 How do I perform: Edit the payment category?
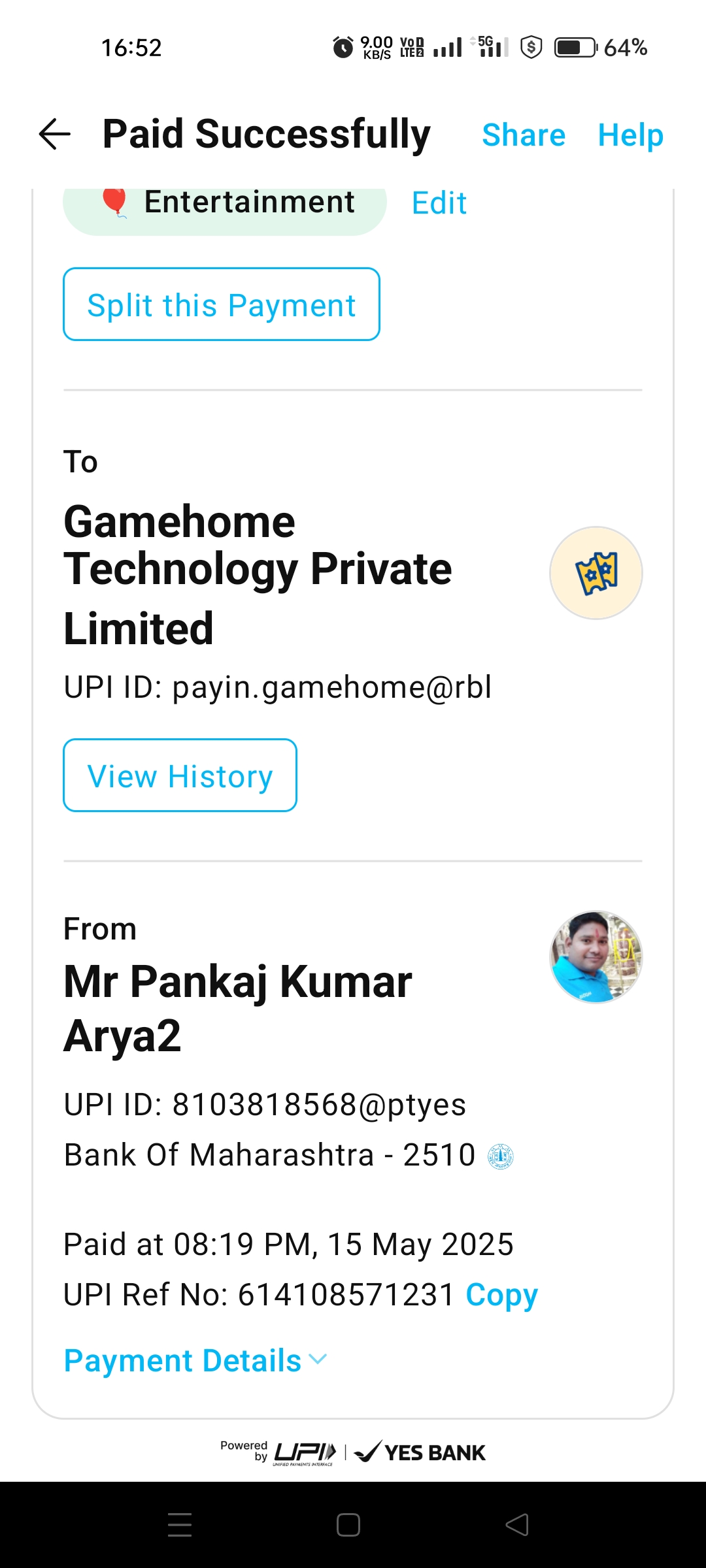click(439, 203)
